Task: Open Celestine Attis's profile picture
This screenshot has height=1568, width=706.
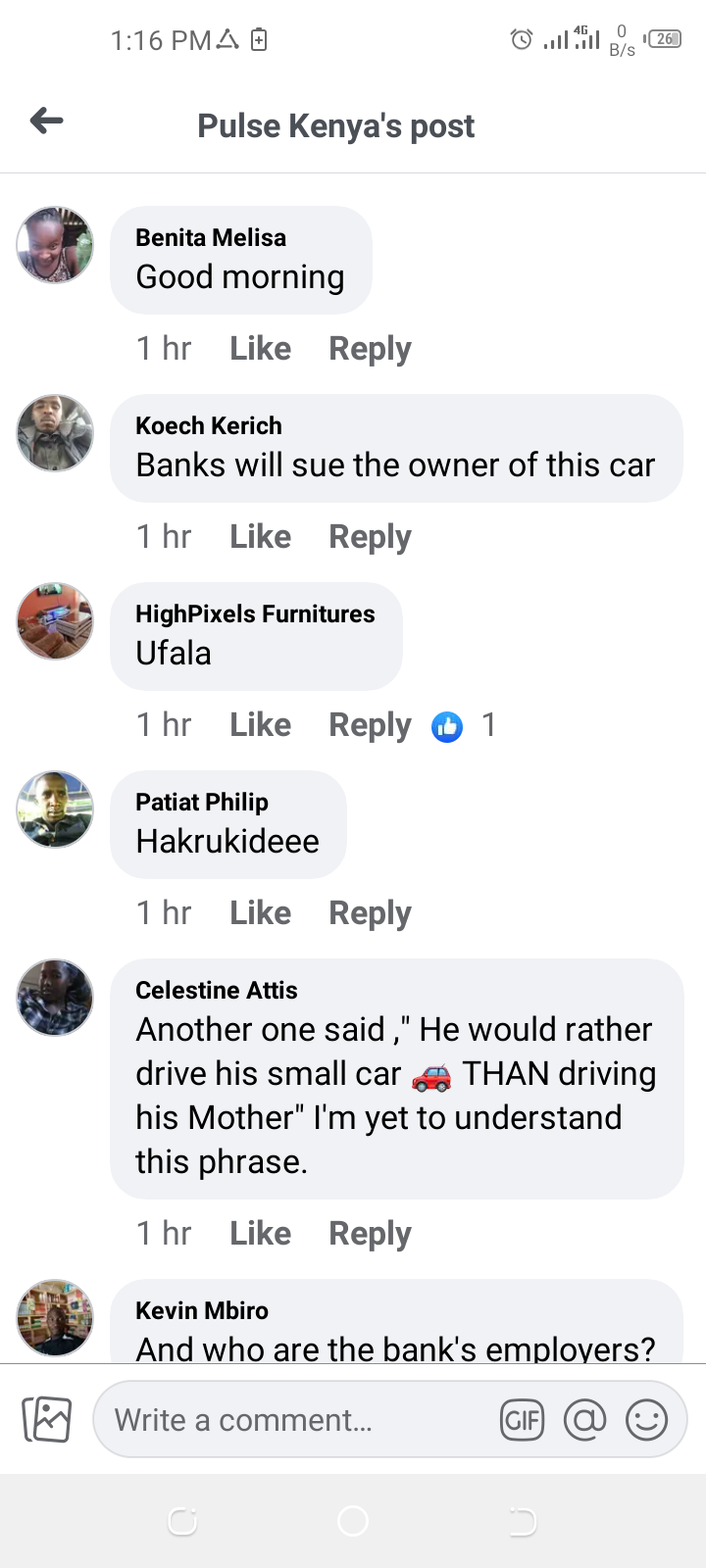Action: click(x=55, y=998)
